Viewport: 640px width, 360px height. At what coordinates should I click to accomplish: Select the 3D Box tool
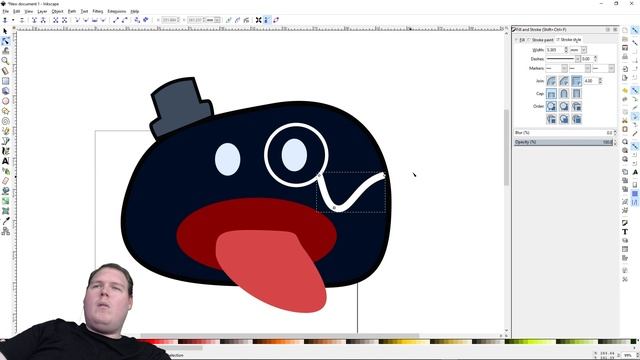(5, 91)
